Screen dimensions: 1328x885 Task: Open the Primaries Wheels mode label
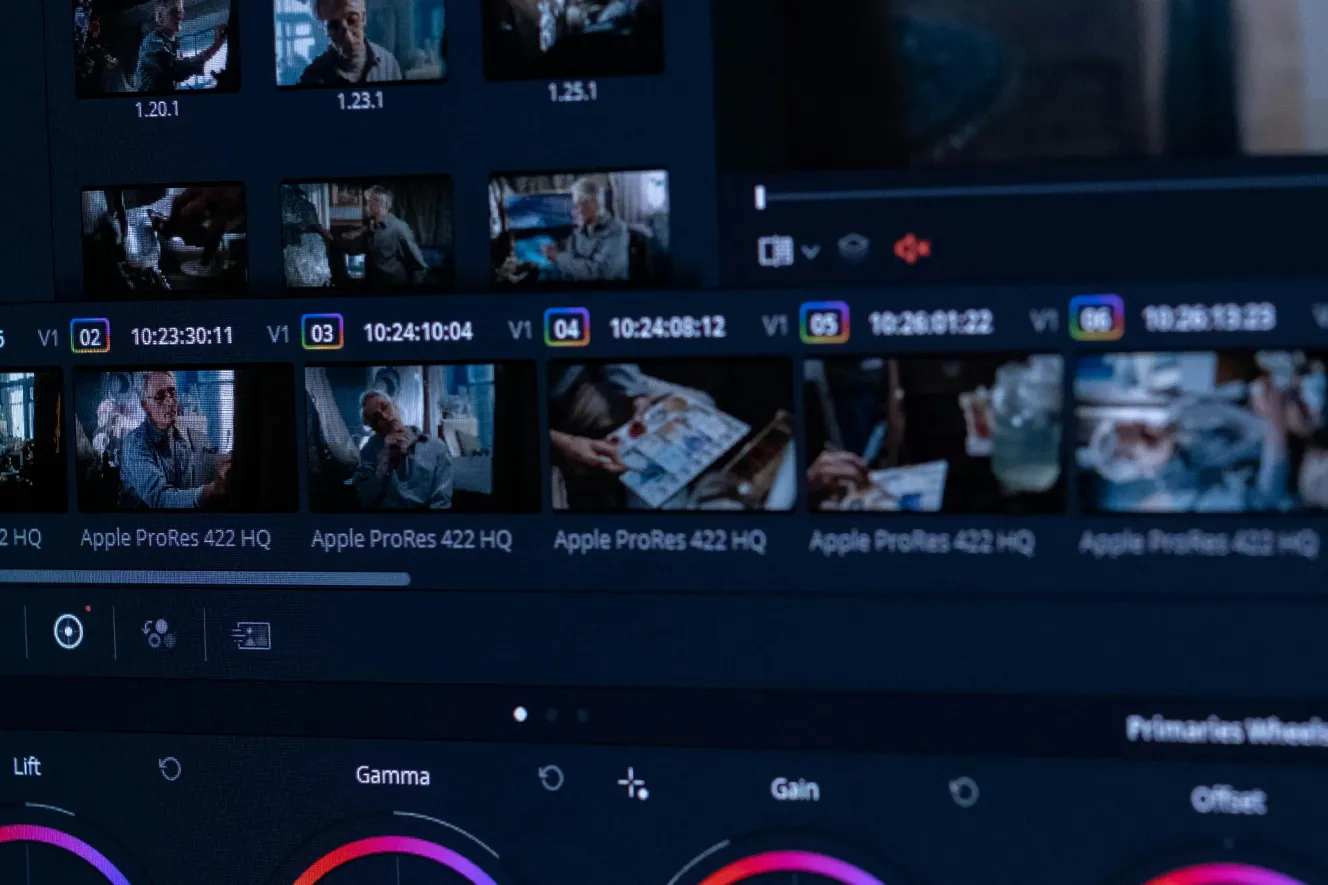pos(1225,730)
